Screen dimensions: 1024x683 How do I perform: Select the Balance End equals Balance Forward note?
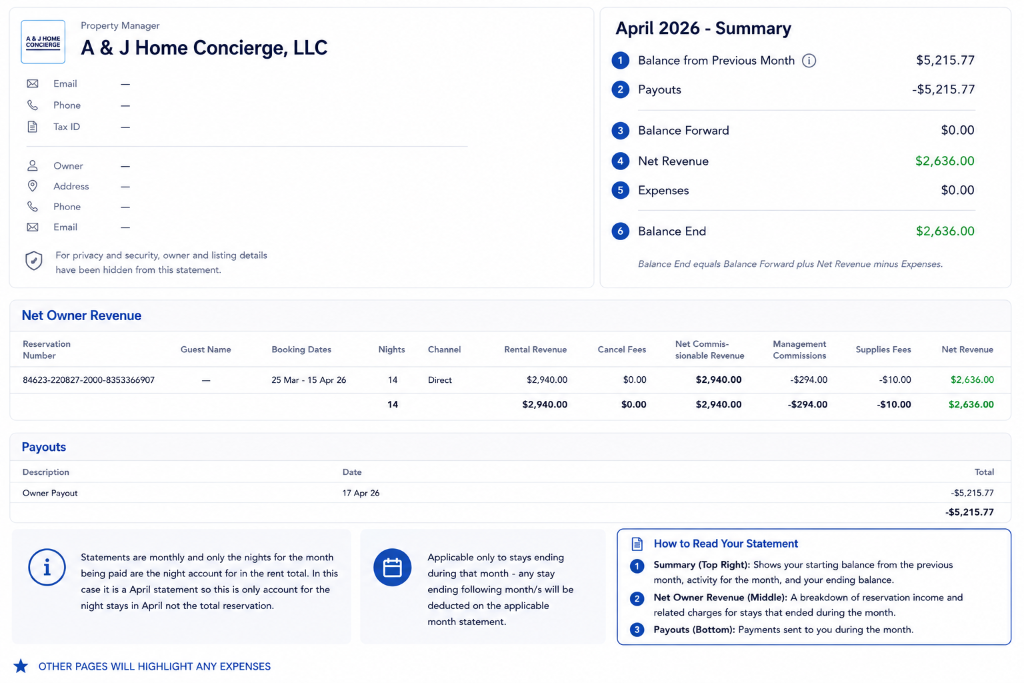[x=790, y=264]
